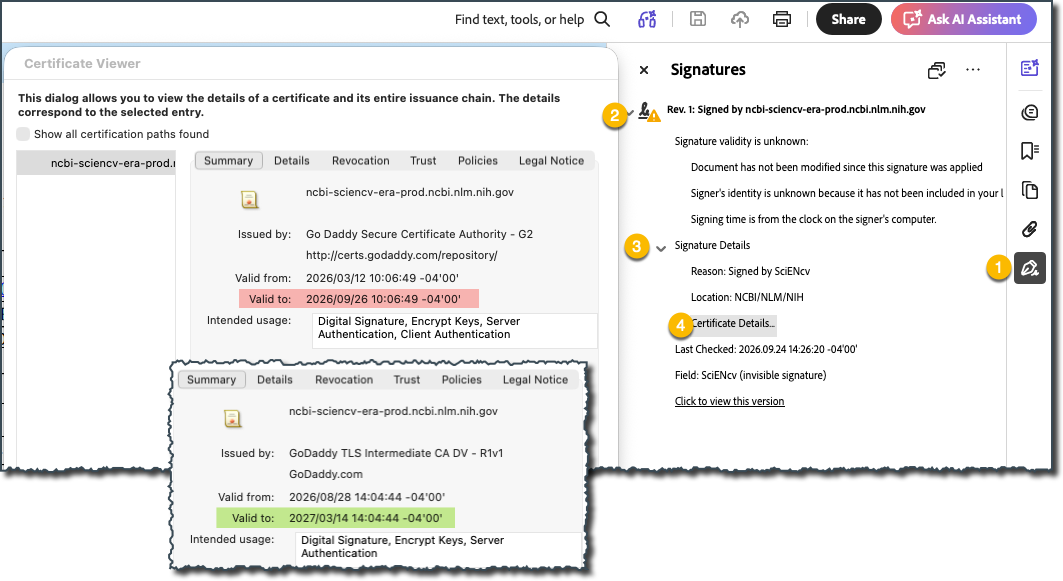Image resolution: width=1063 pixels, height=581 pixels.
Task: Click the cloud upload icon
Action: pyautogui.click(x=740, y=19)
